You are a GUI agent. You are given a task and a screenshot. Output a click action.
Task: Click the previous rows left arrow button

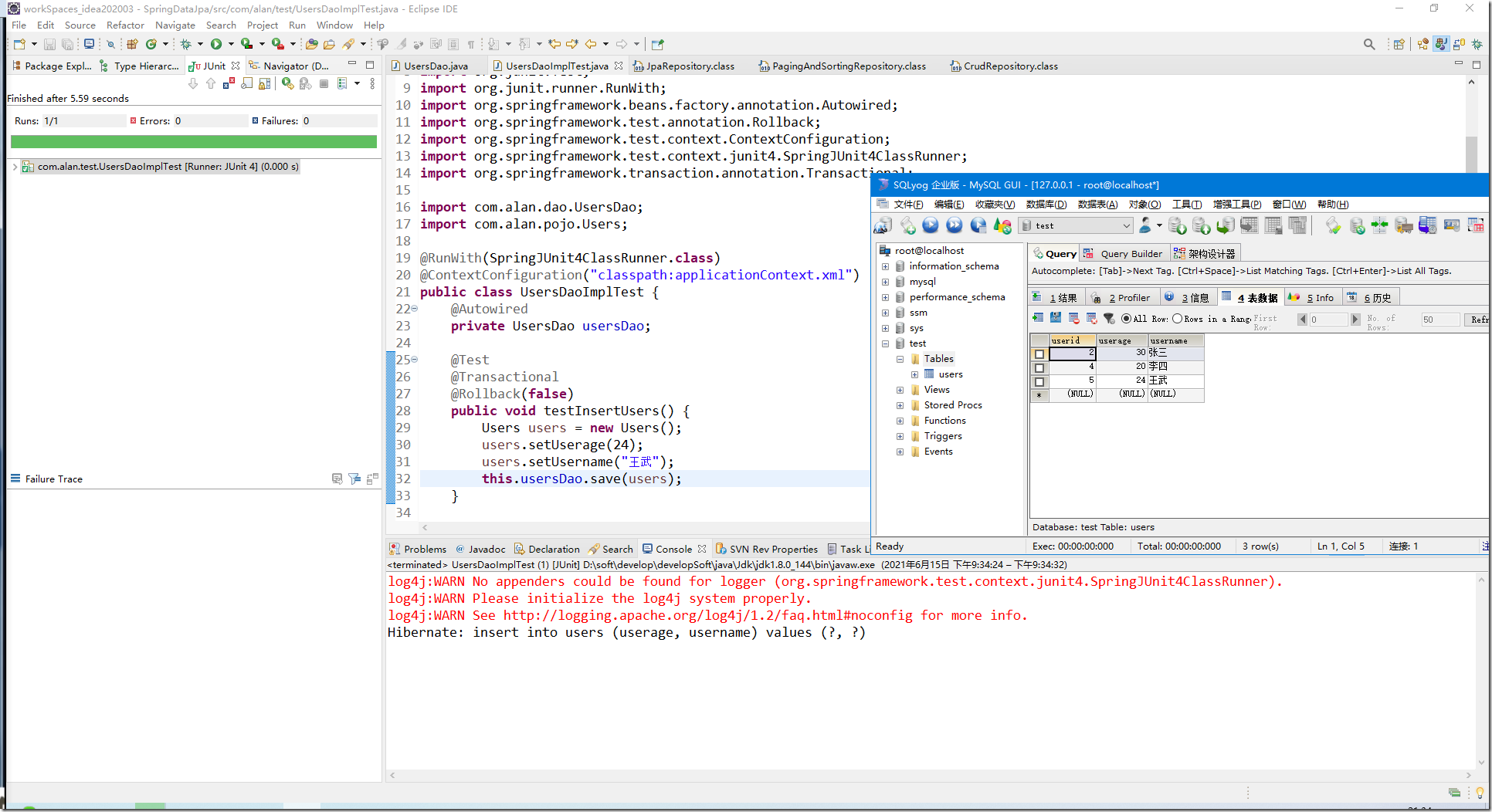1302,320
